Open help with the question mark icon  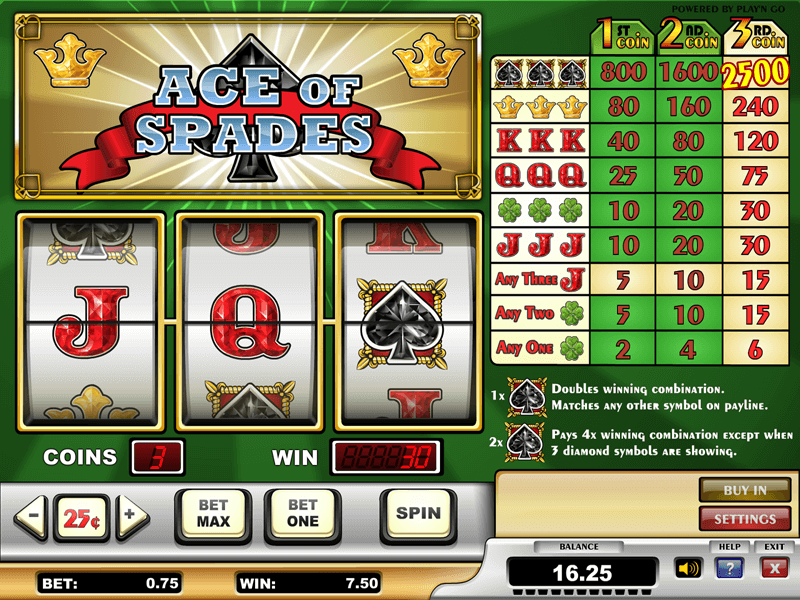(x=730, y=567)
